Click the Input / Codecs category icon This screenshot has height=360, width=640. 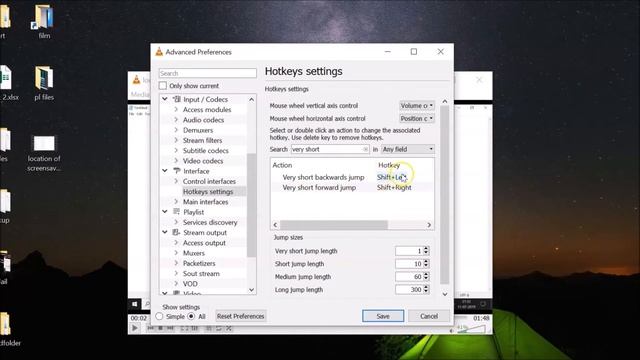pos(177,99)
